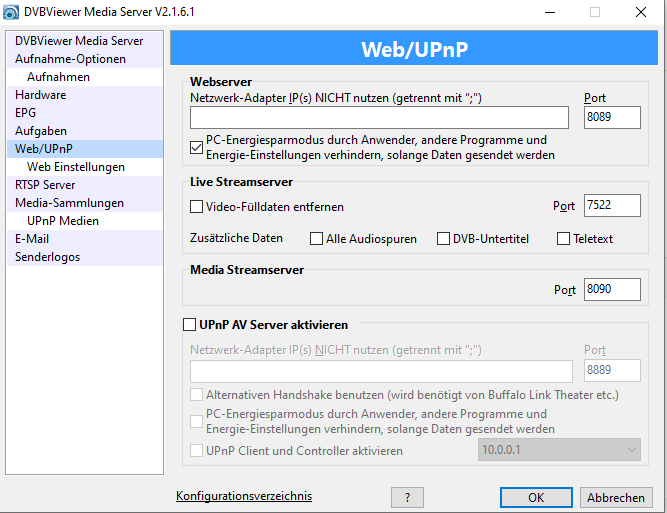Close the DVBViewer Media Server window

click(641, 12)
